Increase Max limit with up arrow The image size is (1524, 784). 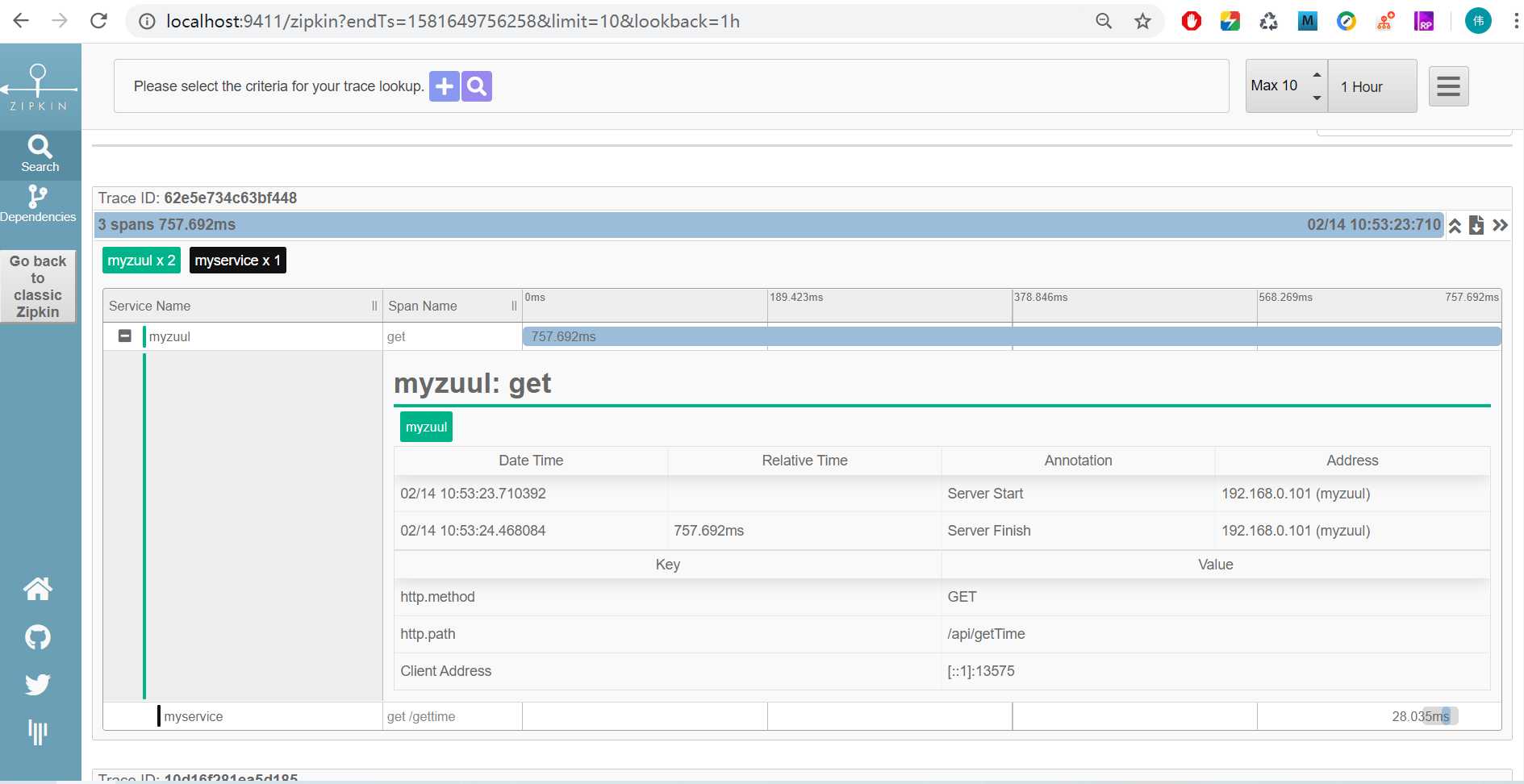1317,75
